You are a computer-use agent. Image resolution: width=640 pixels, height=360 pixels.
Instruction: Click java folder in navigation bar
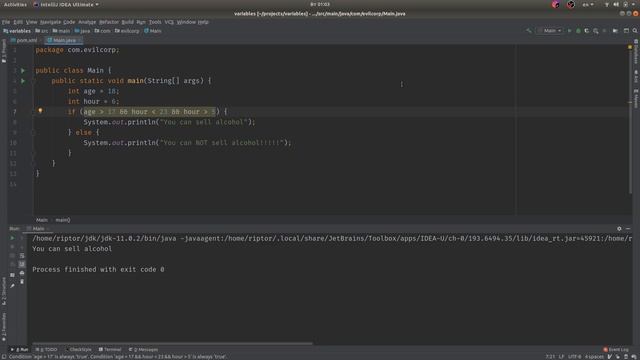coord(82,31)
